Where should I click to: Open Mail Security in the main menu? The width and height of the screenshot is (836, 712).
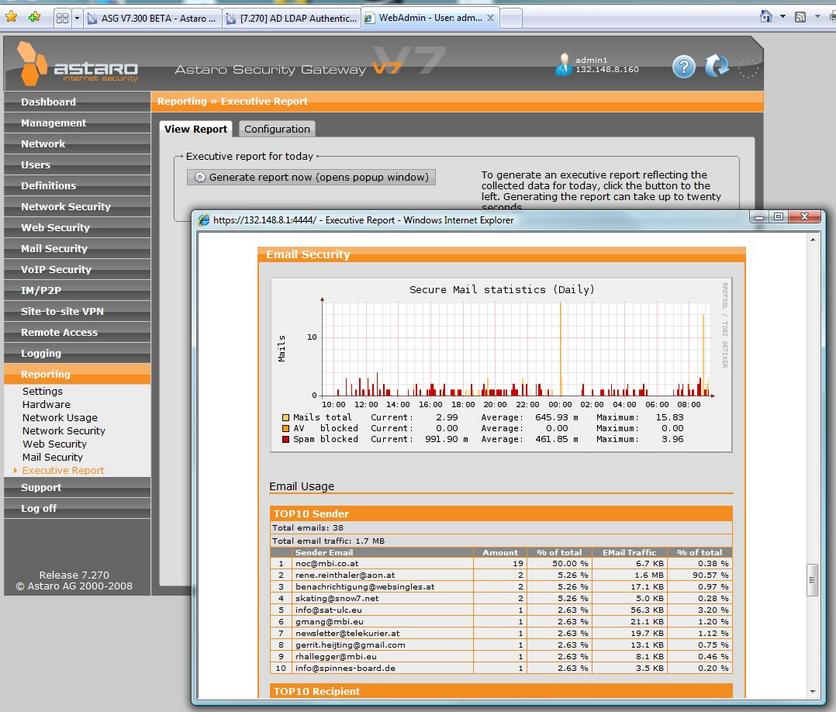tap(77, 249)
